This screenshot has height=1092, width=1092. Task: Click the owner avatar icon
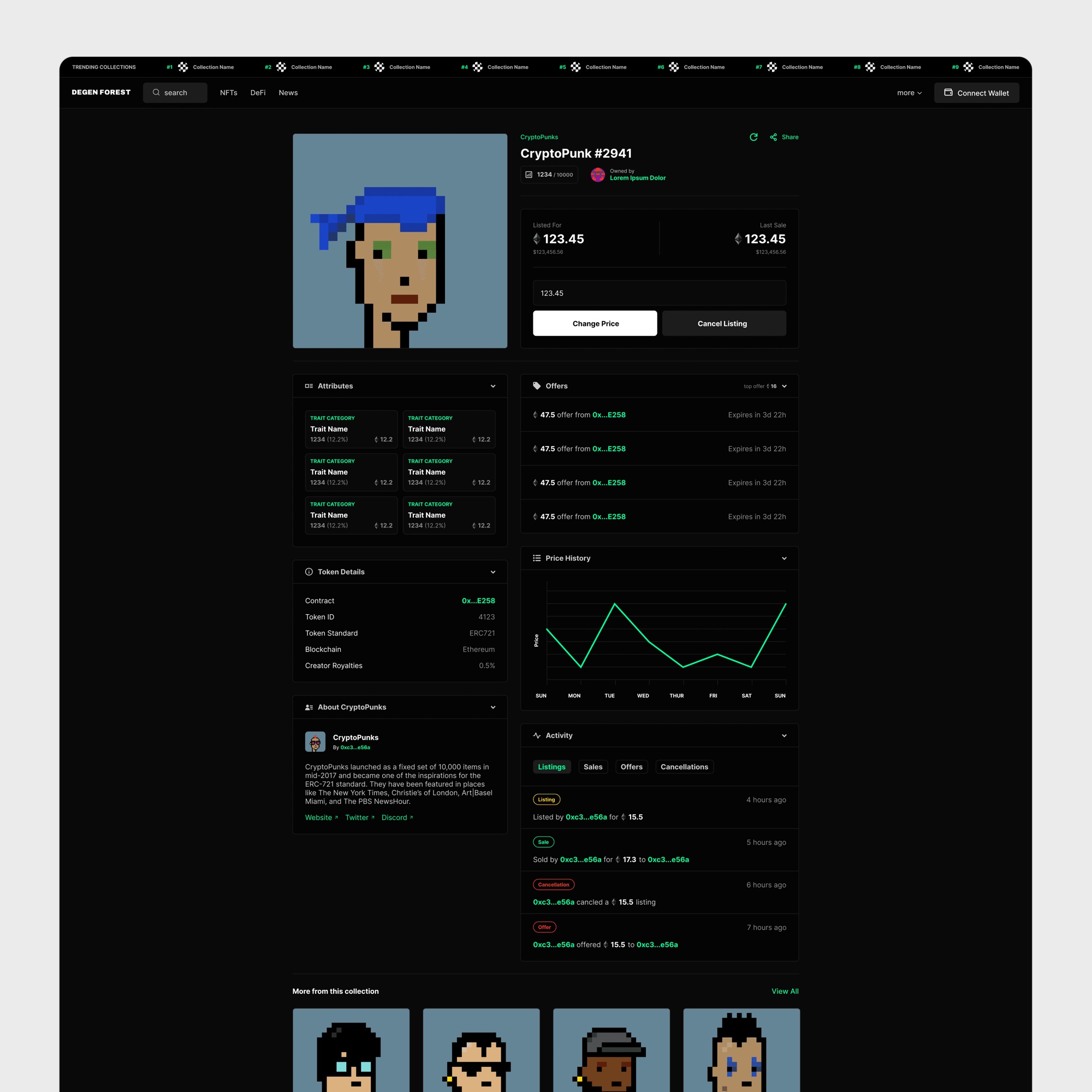tap(598, 175)
